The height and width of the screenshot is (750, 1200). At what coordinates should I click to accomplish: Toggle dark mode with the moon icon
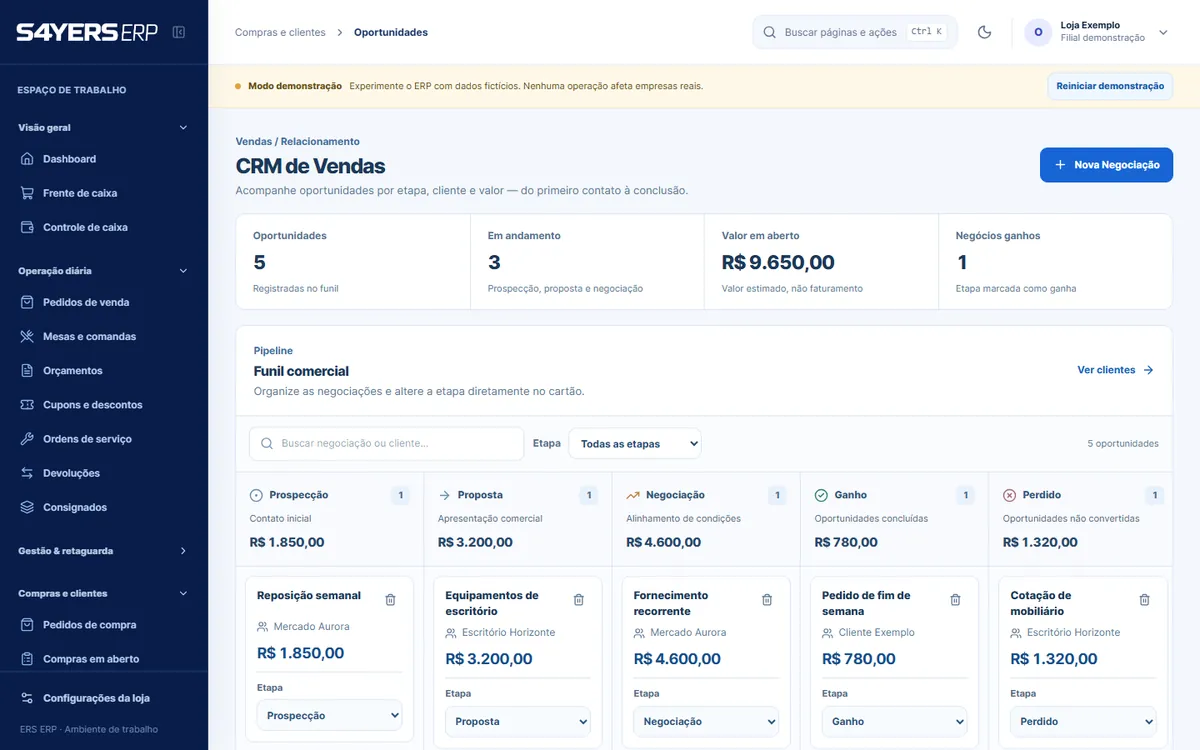tap(984, 32)
